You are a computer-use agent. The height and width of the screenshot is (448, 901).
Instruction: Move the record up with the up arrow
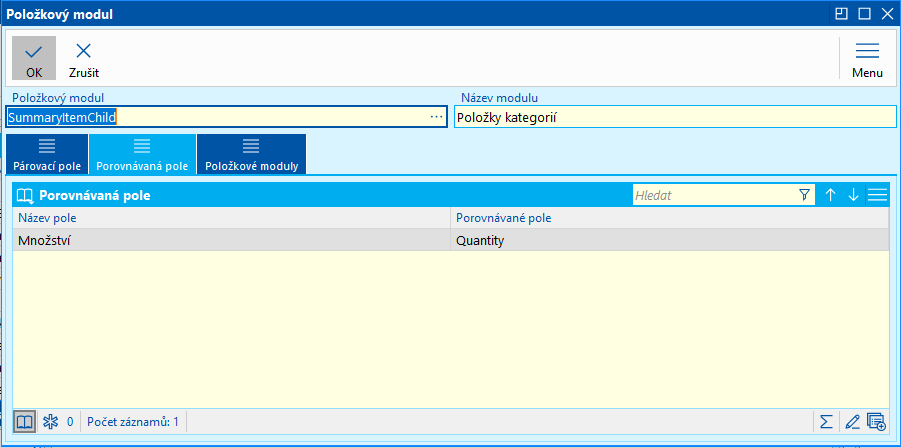[830, 195]
